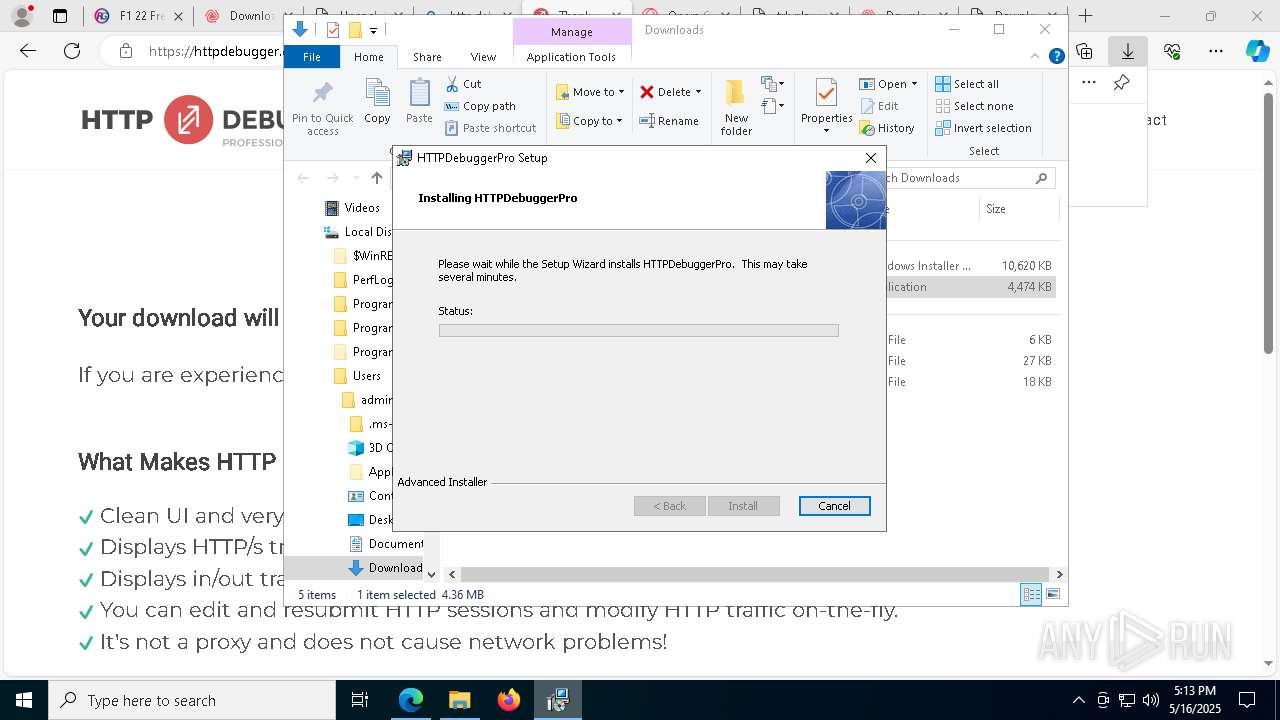The height and width of the screenshot is (720, 1280).
Task: Open the Application Tools tab
Action: click(x=571, y=57)
